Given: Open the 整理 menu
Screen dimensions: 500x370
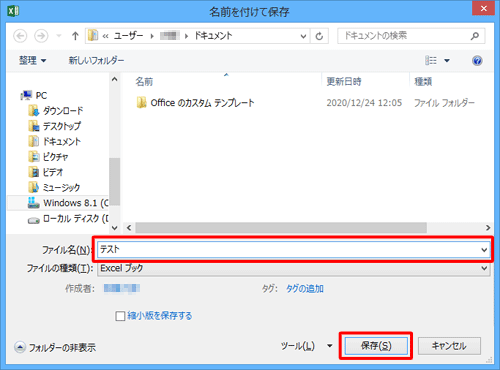Looking at the screenshot, I should (32, 61).
